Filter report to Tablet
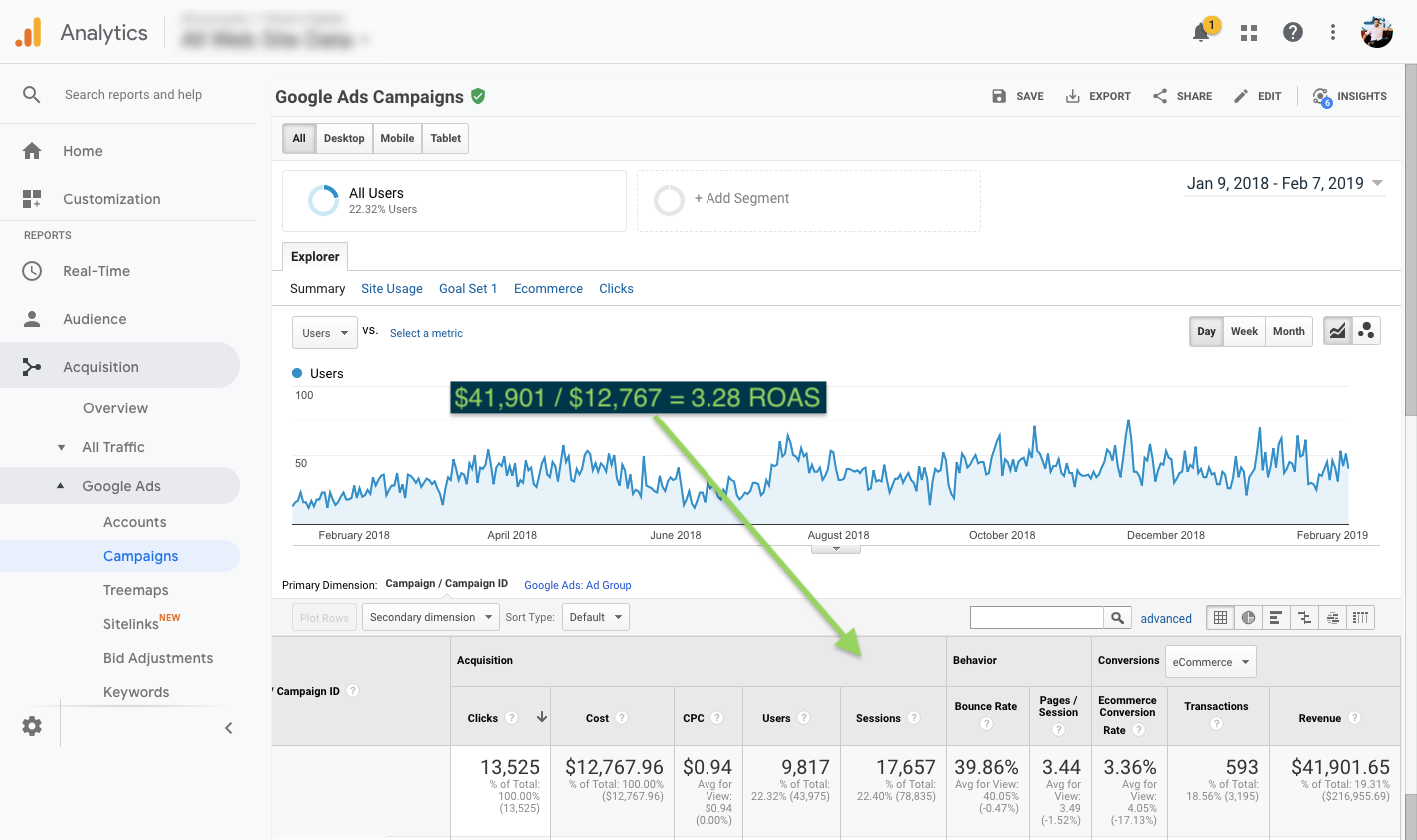The height and width of the screenshot is (840, 1417). (x=446, y=138)
